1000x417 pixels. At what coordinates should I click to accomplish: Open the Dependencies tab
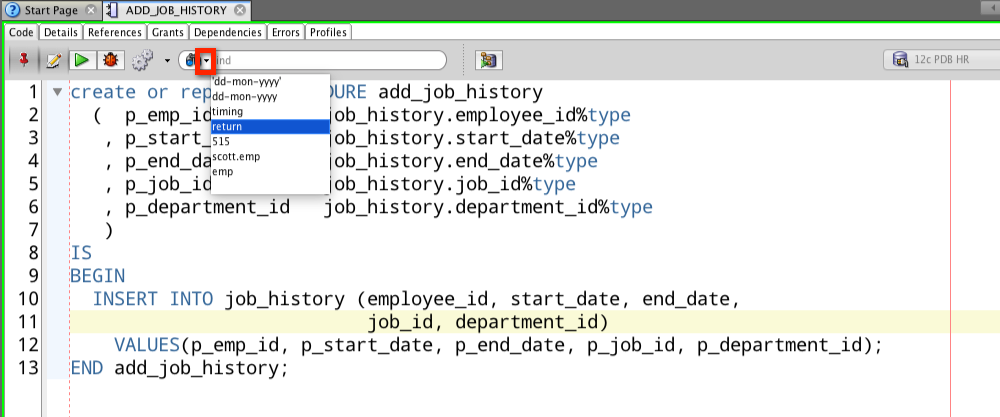pyautogui.click(x=228, y=32)
